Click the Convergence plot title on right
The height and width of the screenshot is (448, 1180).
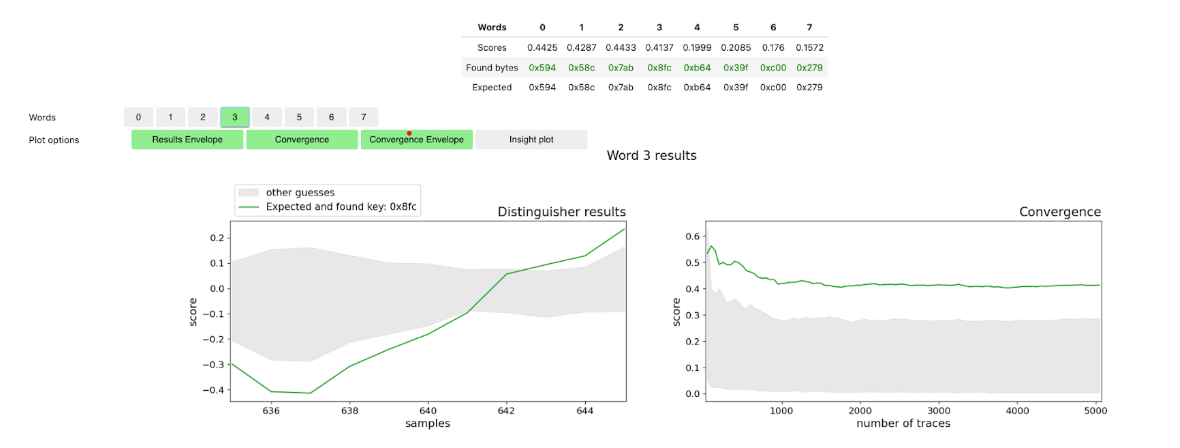[1060, 212]
